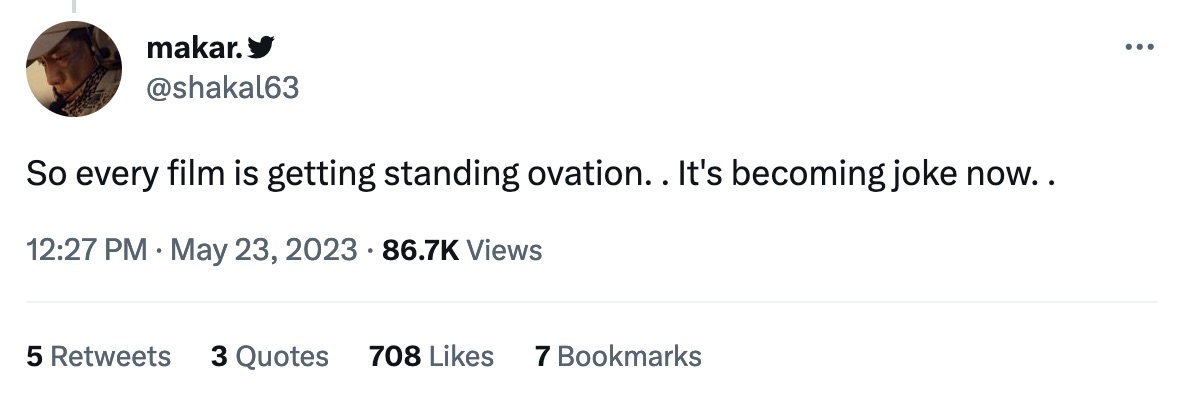Click "It's becoming joke now" sentence
1182x400 pixels.
[x=853, y=174]
